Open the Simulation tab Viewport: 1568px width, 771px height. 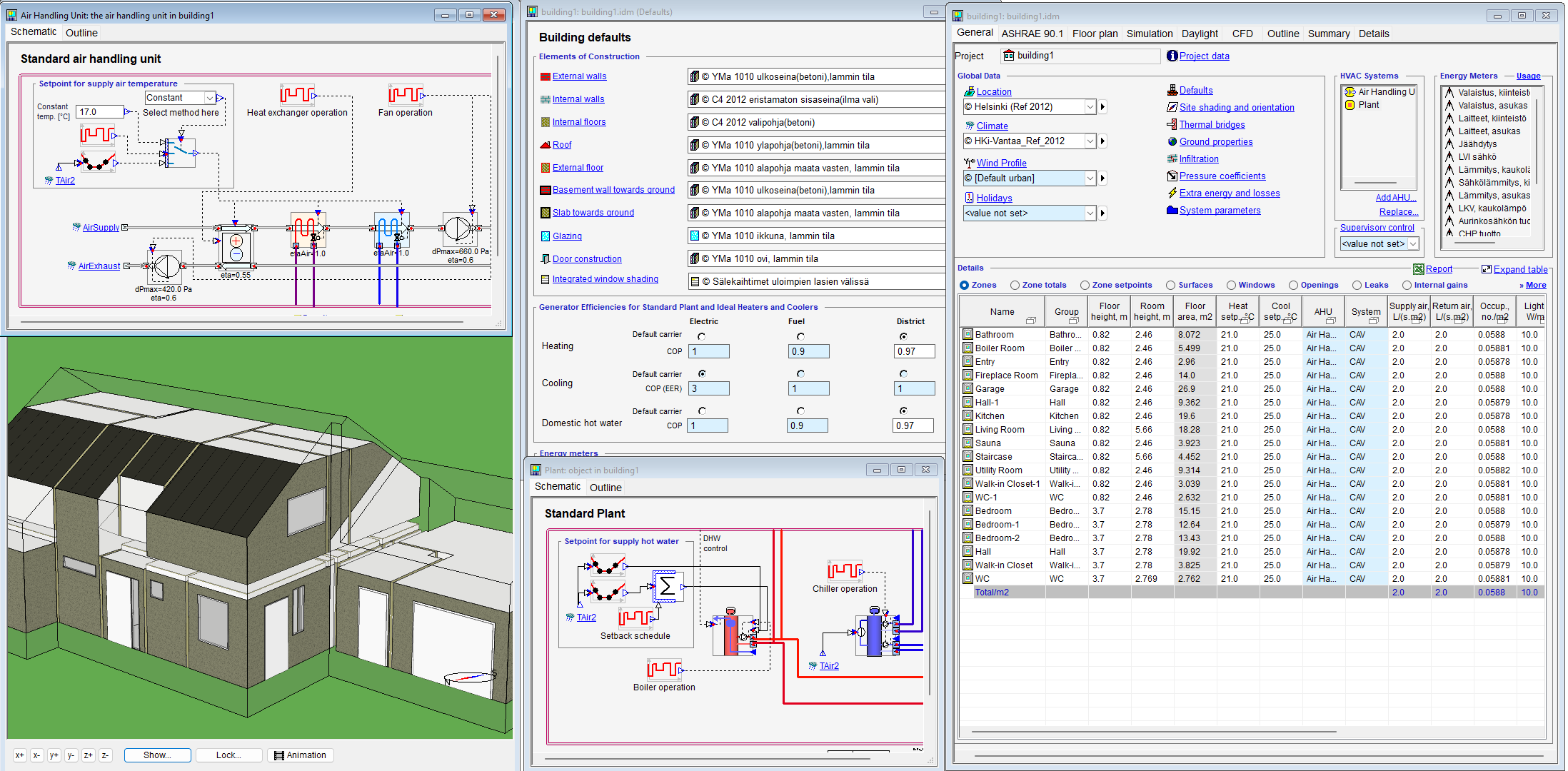tap(1149, 34)
